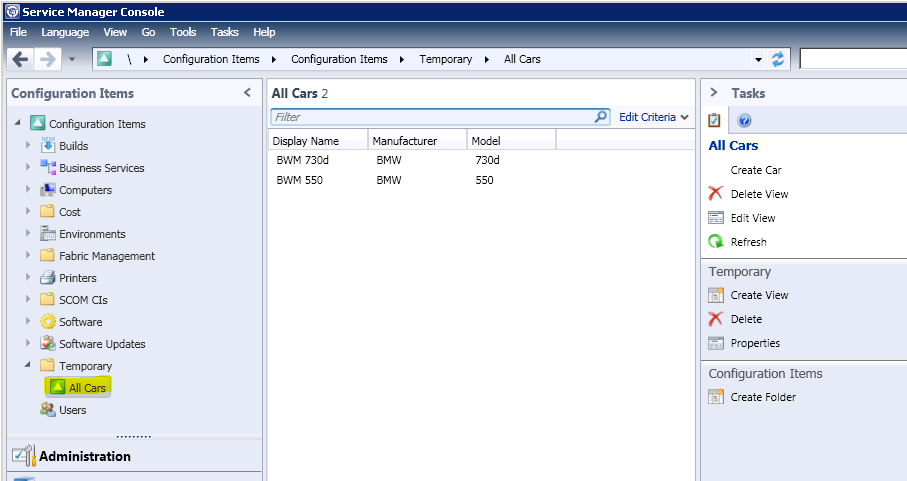This screenshot has width=907, height=481.
Task: Click the Delete View red X icon
Action: click(x=715, y=194)
